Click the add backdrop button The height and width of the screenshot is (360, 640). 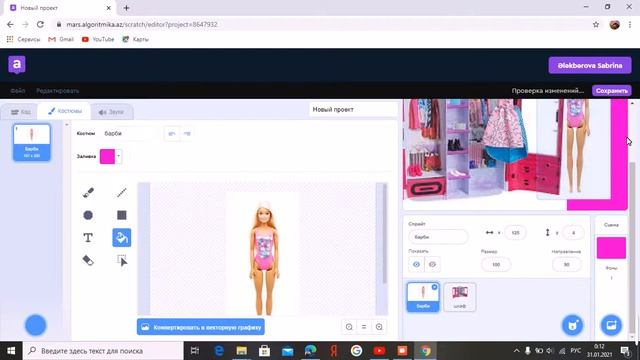pos(611,325)
